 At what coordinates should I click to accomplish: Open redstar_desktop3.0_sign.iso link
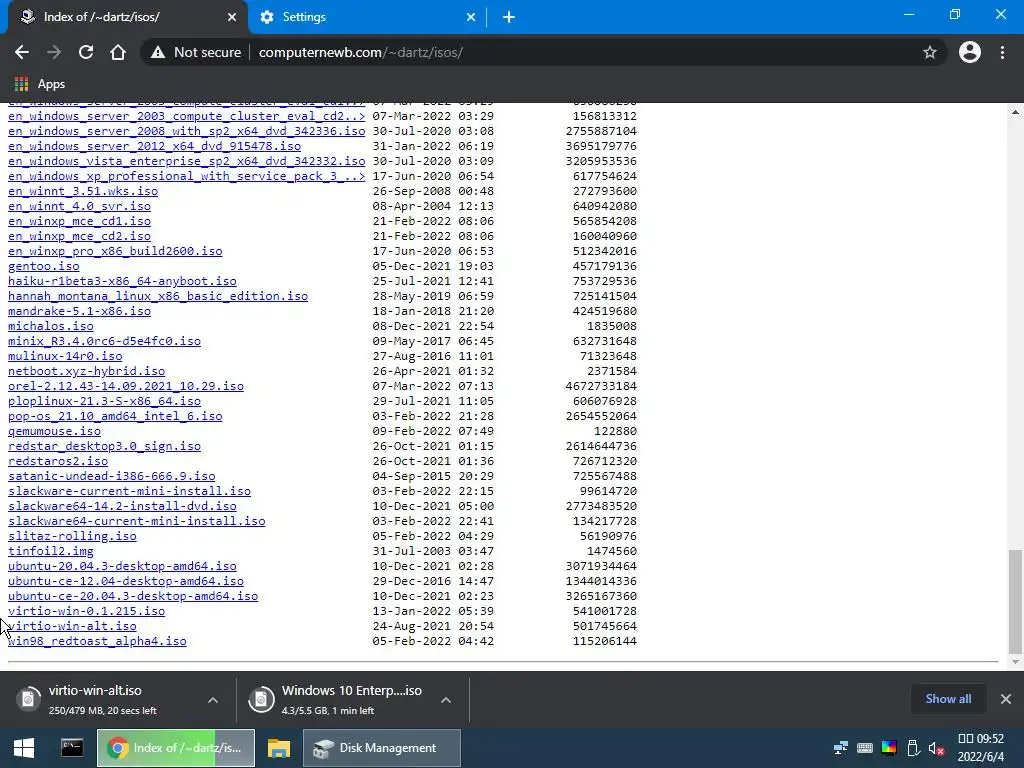coord(104,447)
